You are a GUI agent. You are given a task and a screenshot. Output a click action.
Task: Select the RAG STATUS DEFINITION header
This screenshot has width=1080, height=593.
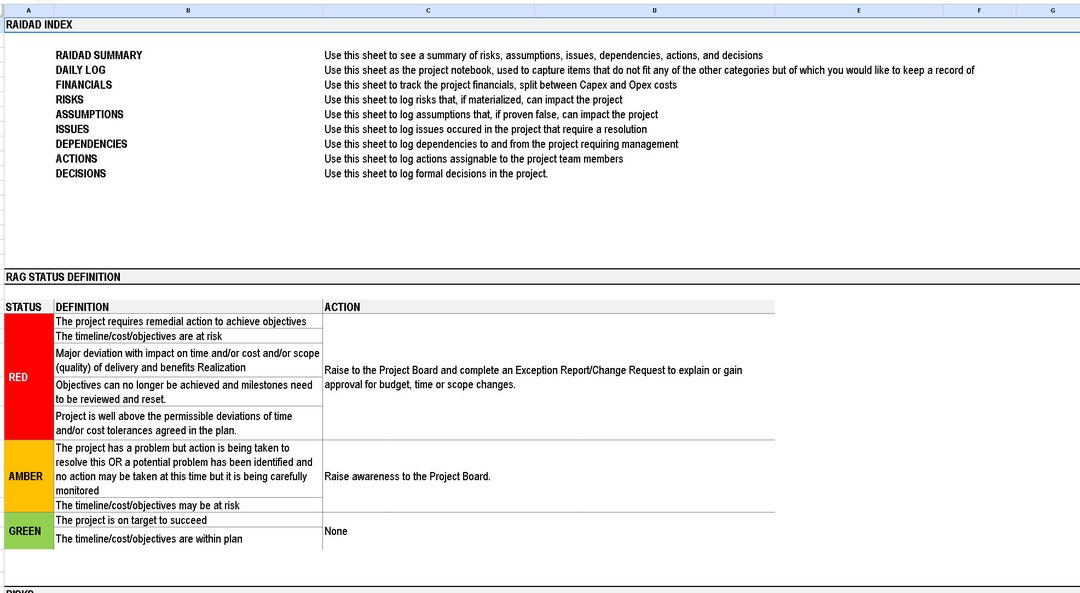63,277
